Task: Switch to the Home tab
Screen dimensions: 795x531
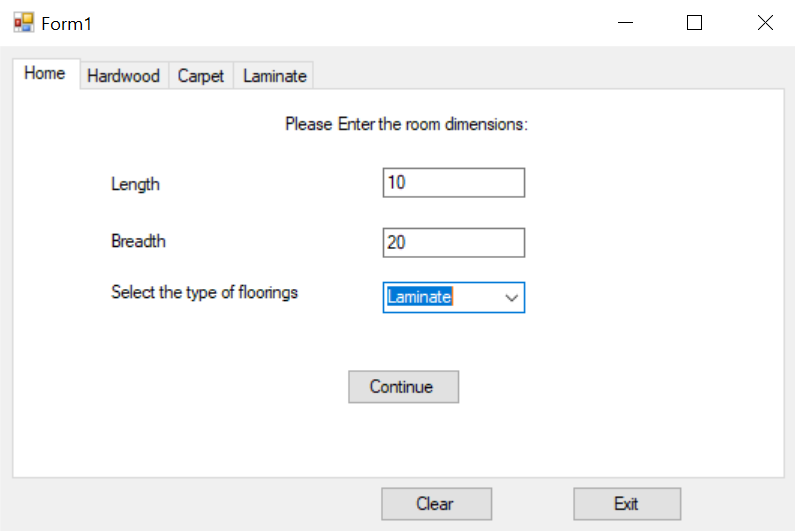Action: click(x=45, y=74)
